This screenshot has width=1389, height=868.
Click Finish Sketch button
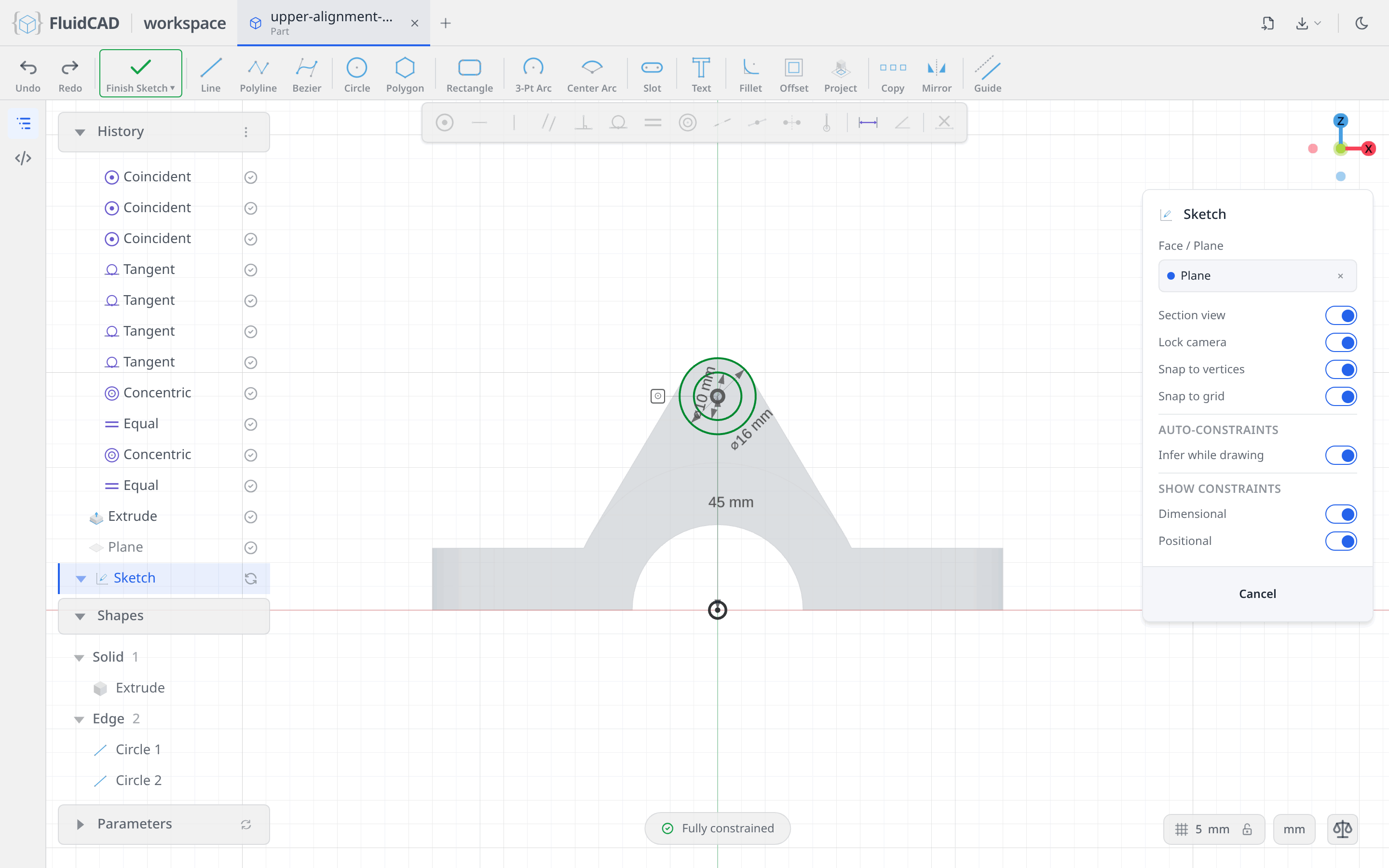tap(141, 73)
